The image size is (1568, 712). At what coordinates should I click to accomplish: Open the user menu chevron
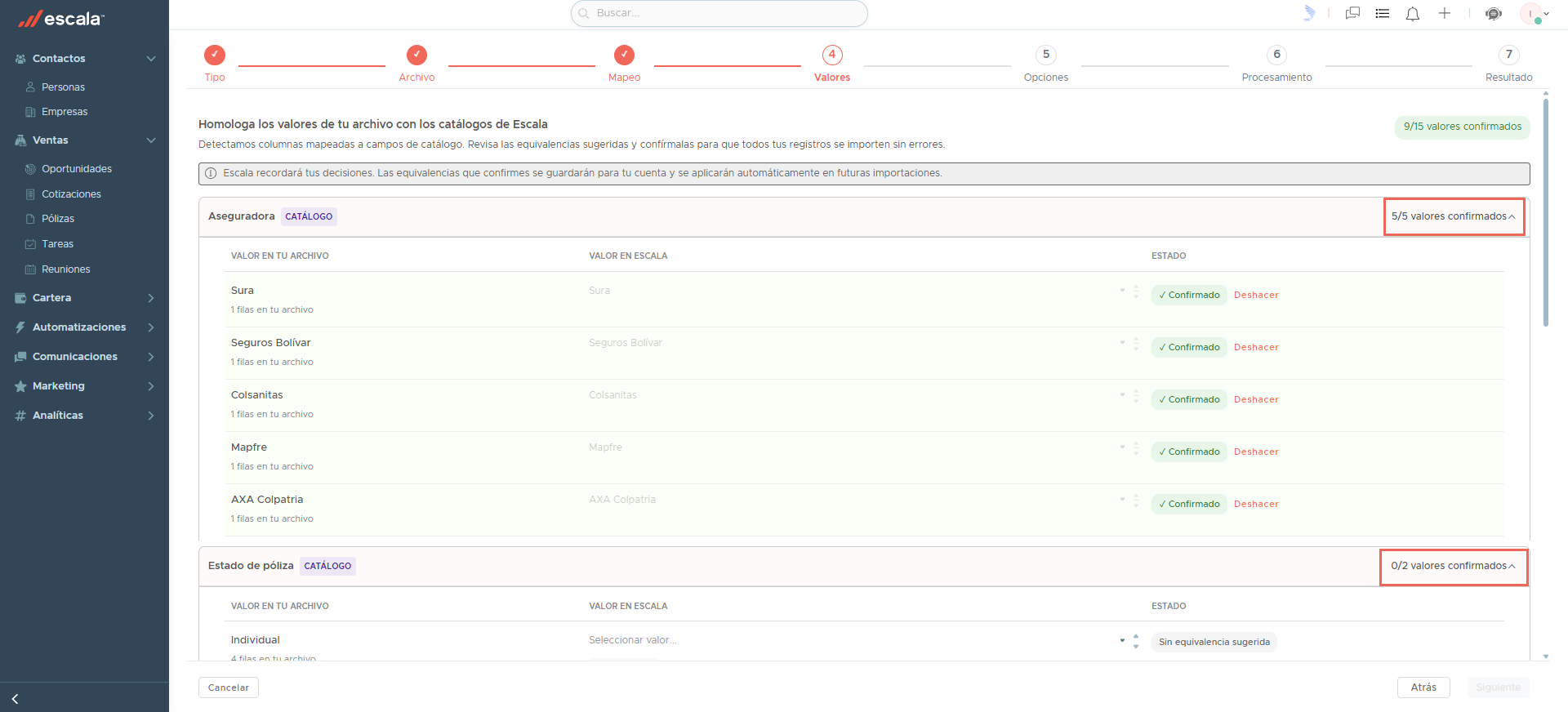(x=1547, y=14)
